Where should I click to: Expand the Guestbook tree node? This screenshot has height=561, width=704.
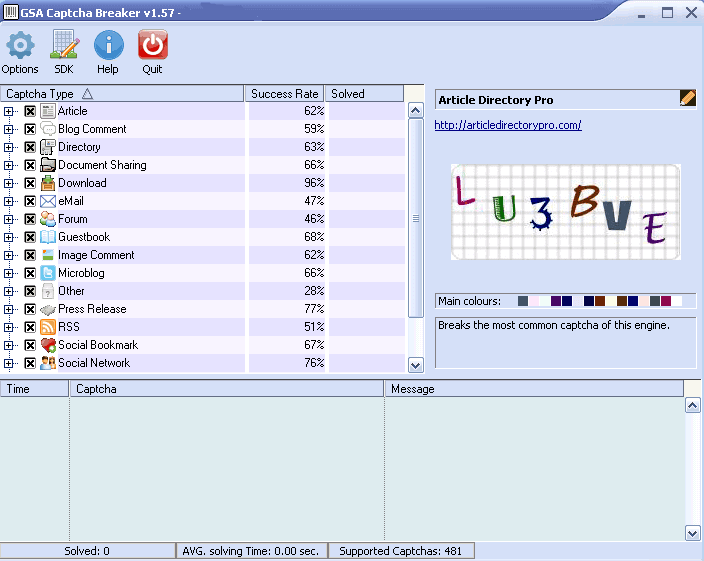(x=9, y=237)
